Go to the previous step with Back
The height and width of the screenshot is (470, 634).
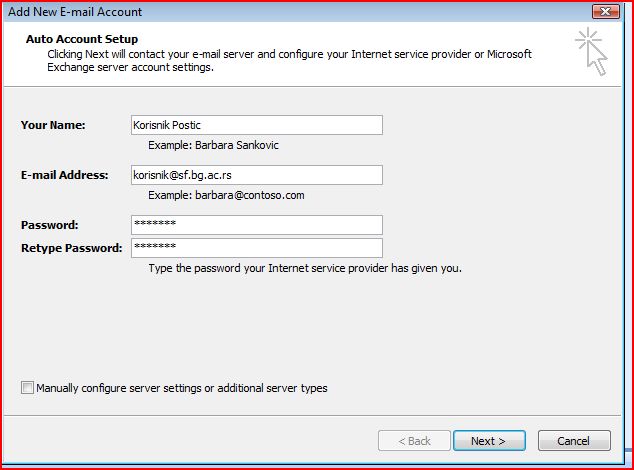(414, 440)
